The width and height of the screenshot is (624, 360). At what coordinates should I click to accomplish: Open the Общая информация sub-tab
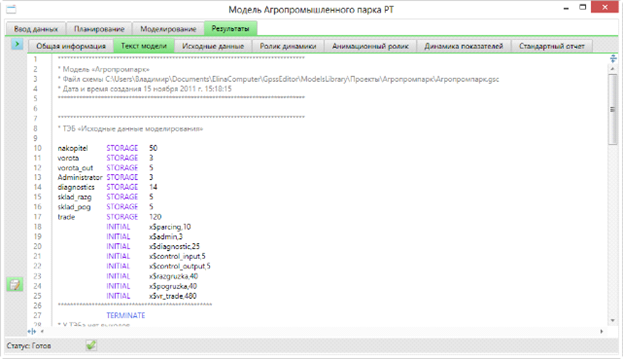(x=71, y=46)
